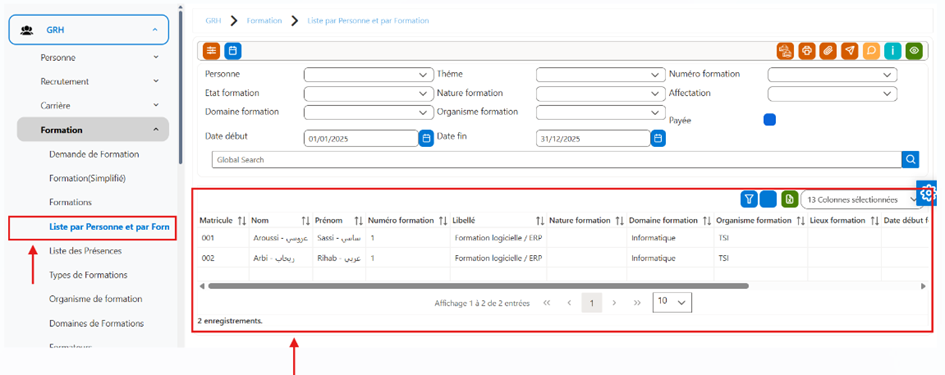Click the teal info icon
Screen dimensions: 945x375
(x=893, y=51)
